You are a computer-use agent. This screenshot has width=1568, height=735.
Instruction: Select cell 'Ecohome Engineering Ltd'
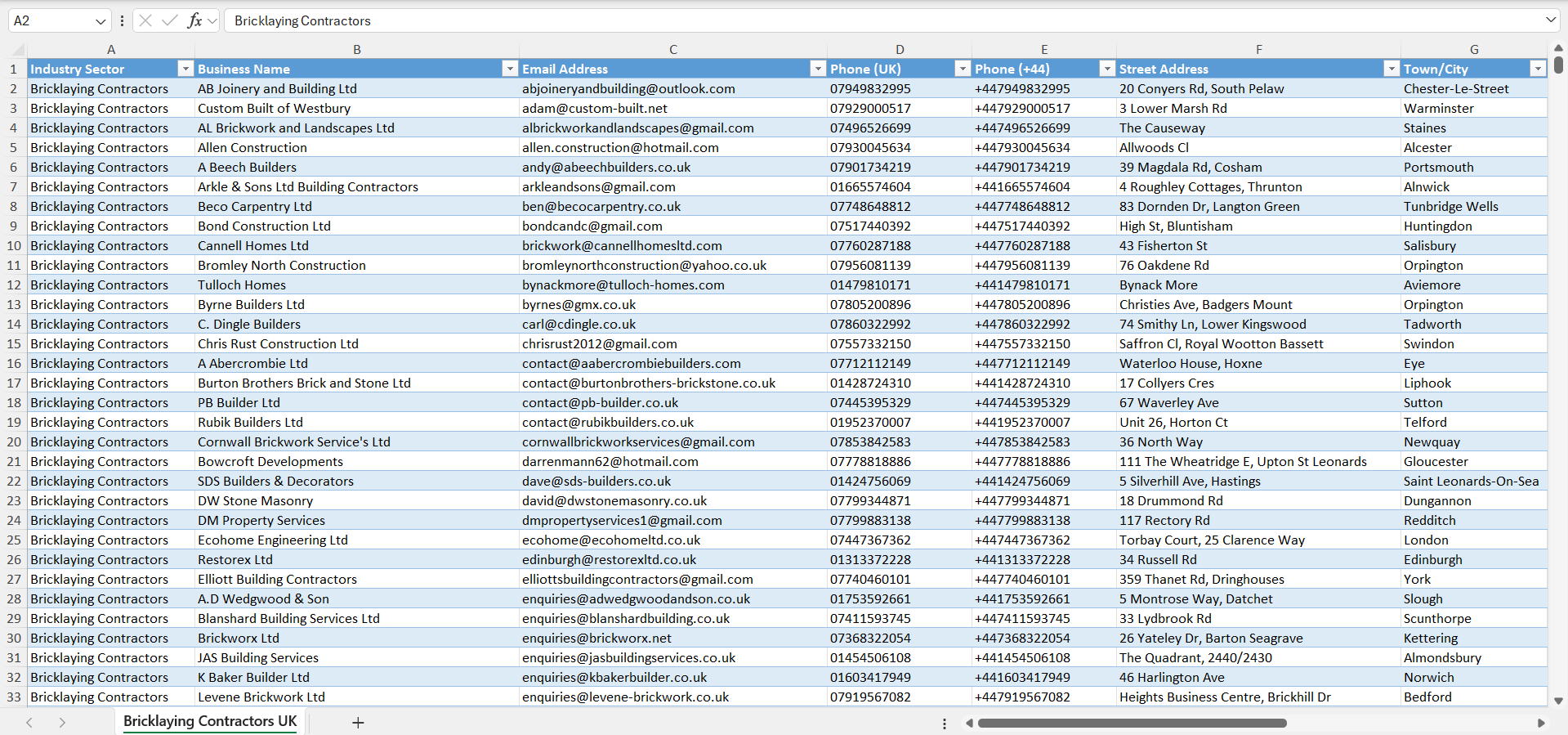357,540
